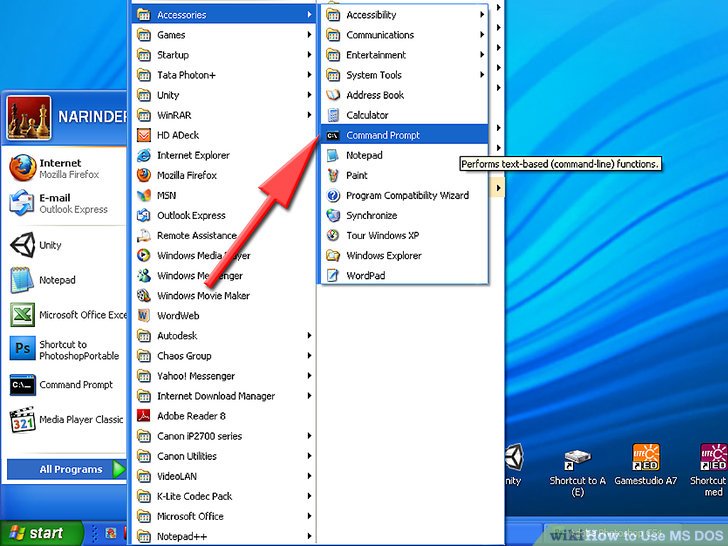The width and height of the screenshot is (728, 546).
Task: Click the Calculator icon
Action: click(x=333, y=115)
